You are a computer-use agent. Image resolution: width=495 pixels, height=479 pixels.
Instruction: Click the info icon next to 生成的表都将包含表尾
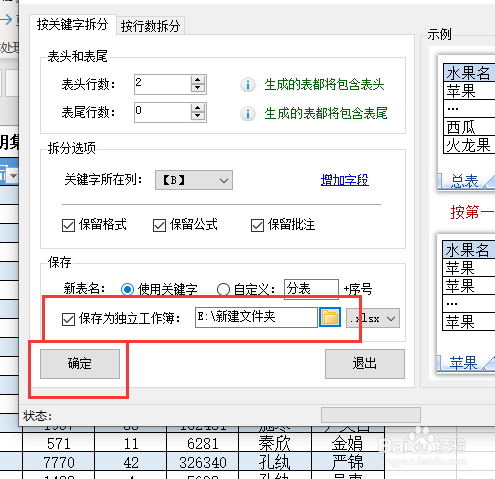(x=248, y=114)
